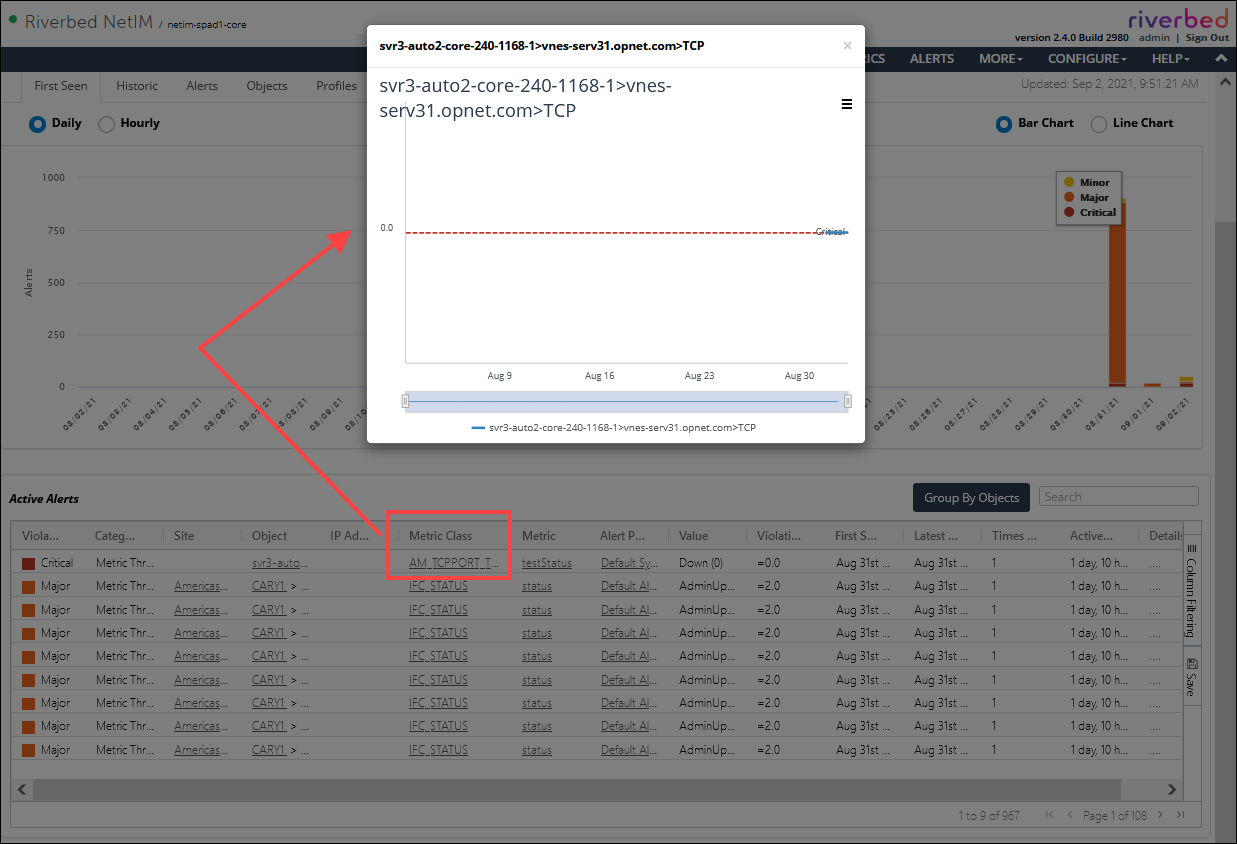Open the Objects tab
Screen dimensions: 1237x844
tap(267, 86)
